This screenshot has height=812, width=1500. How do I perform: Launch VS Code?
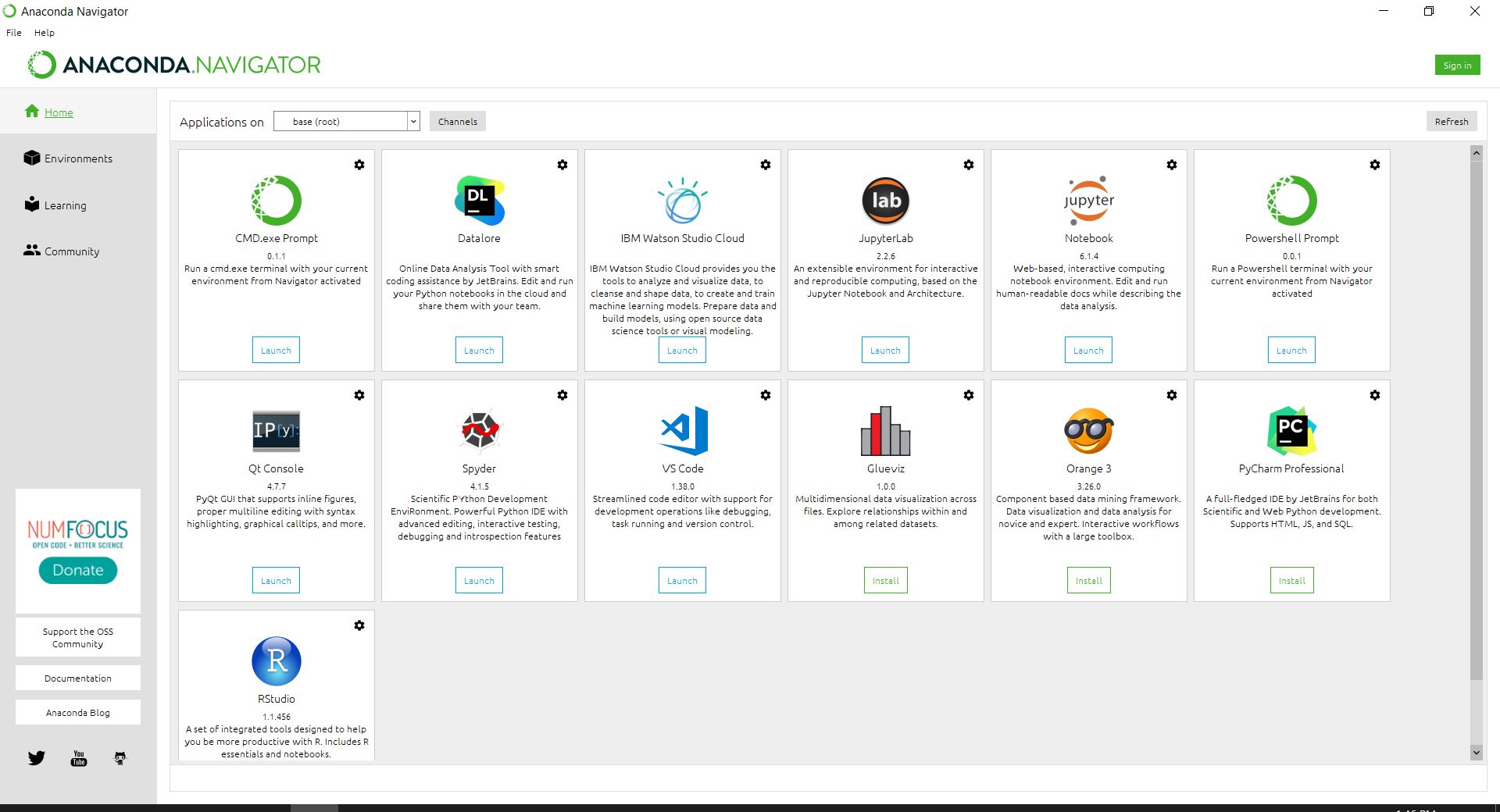[682, 581]
